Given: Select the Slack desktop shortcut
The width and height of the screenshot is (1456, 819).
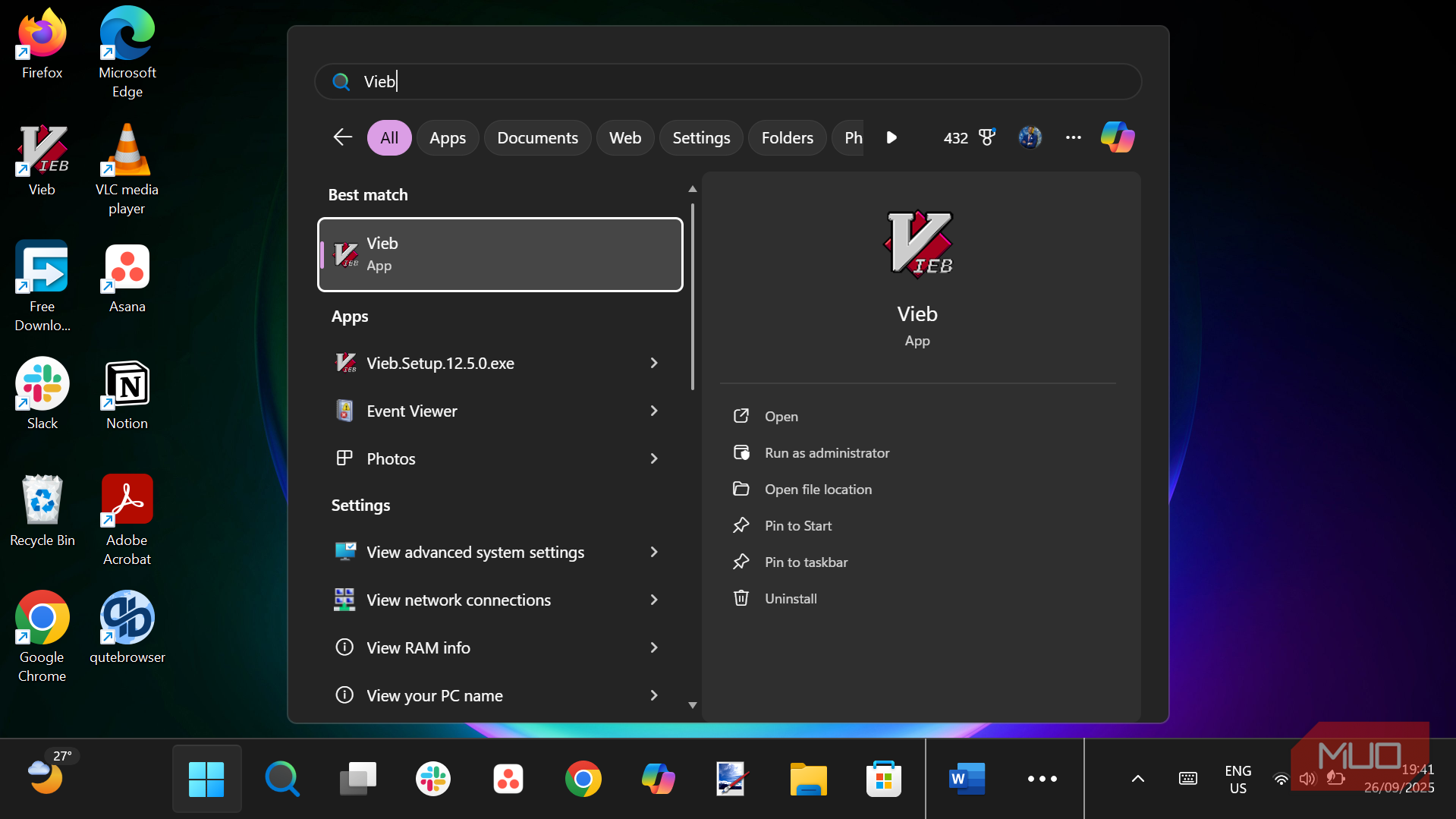Looking at the screenshot, I should tap(42, 395).
